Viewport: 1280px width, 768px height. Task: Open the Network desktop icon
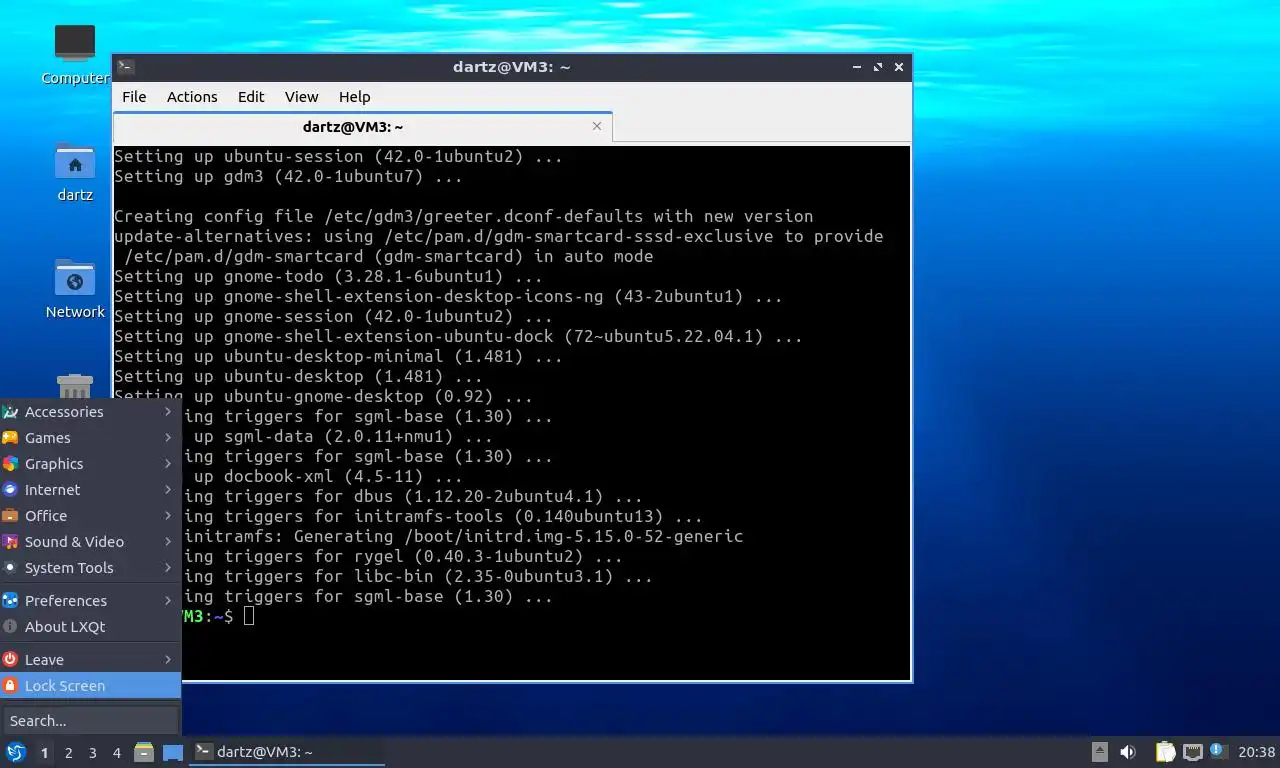[x=75, y=278]
